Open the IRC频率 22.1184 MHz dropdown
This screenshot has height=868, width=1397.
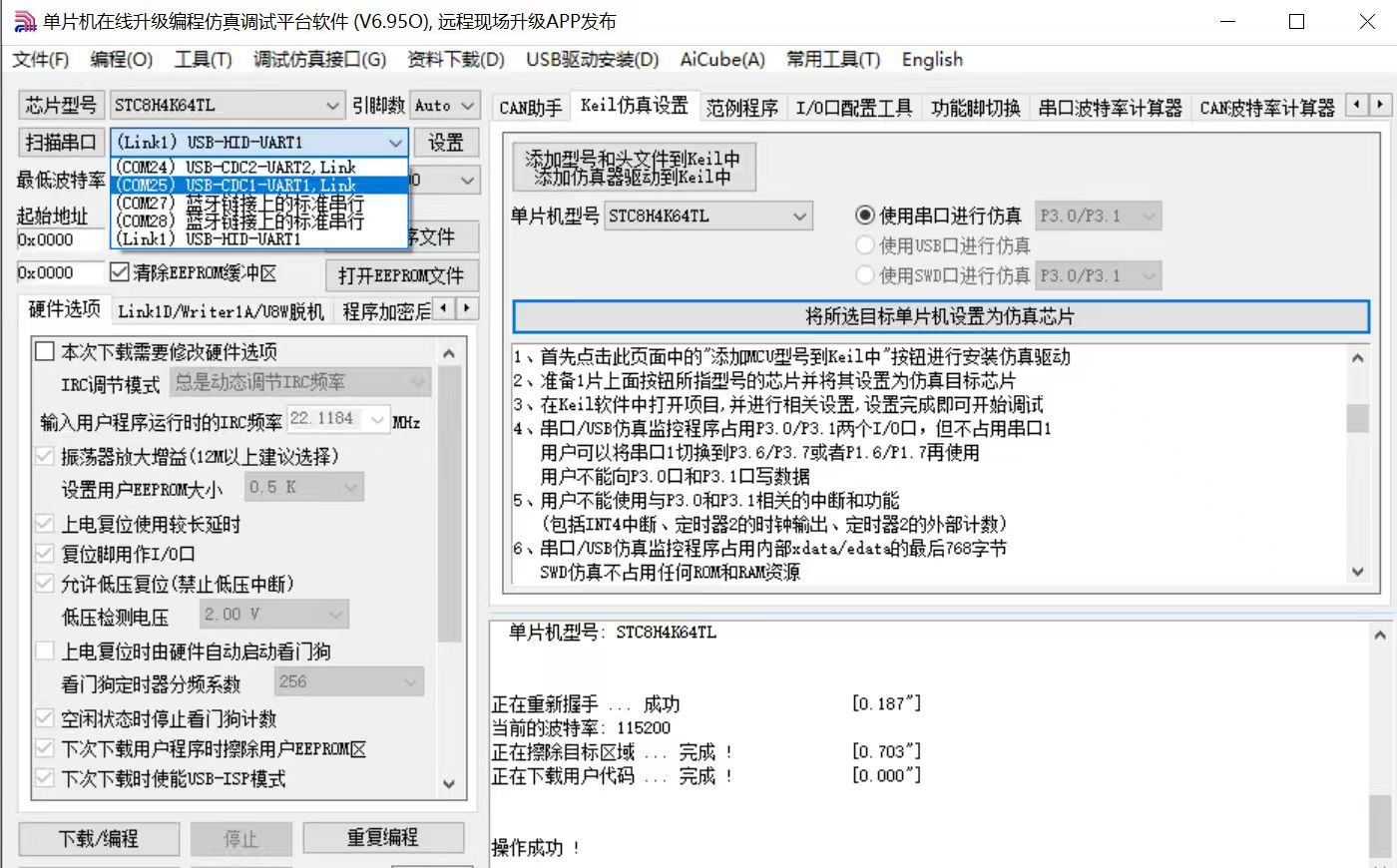(x=338, y=420)
